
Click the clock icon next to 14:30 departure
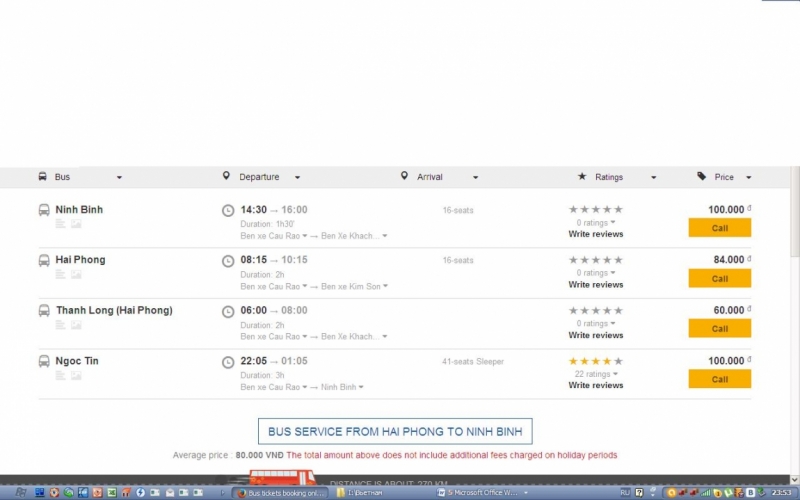(228, 210)
